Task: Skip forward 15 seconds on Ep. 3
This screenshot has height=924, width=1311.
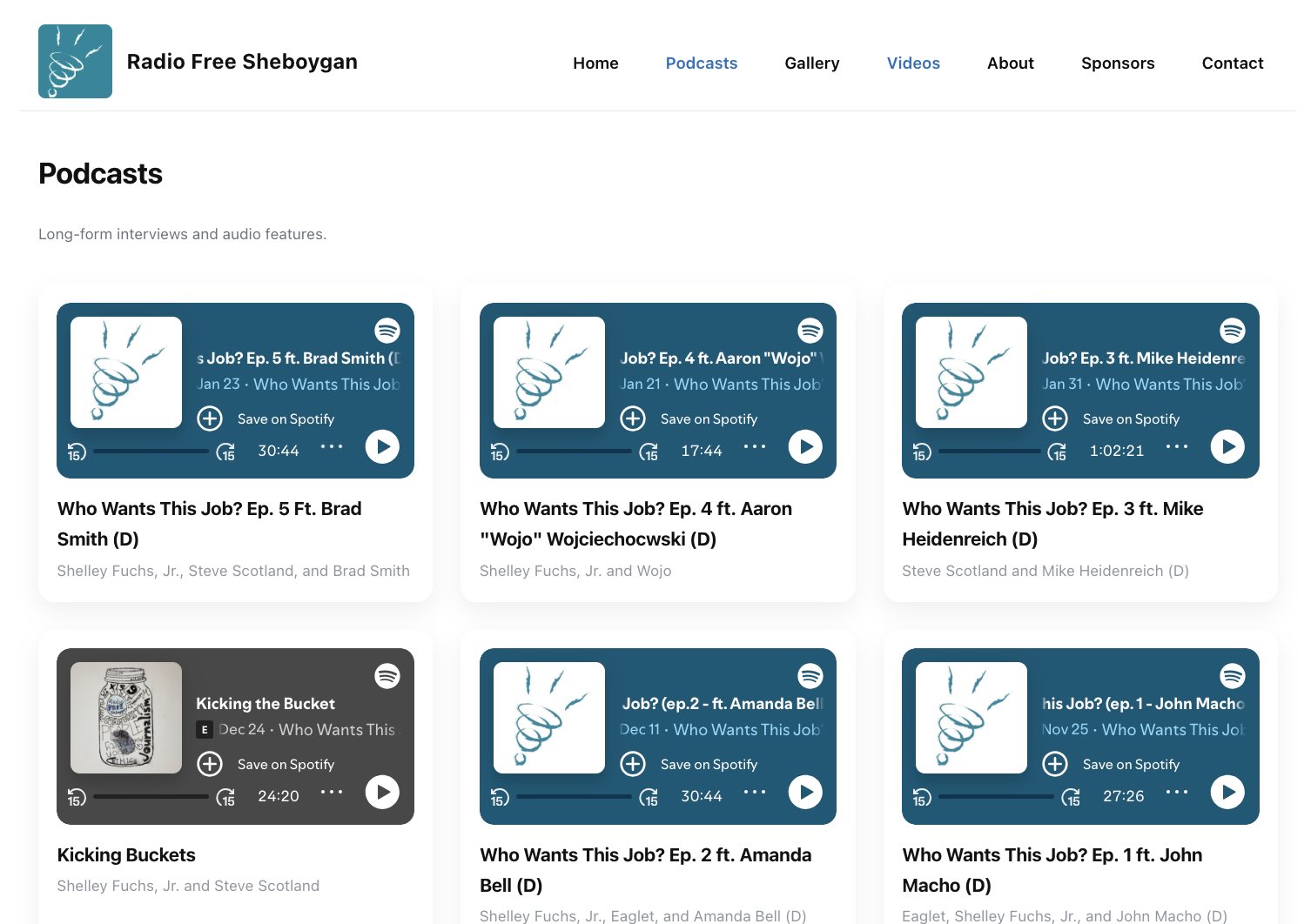Action: click(x=1057, y=452)
